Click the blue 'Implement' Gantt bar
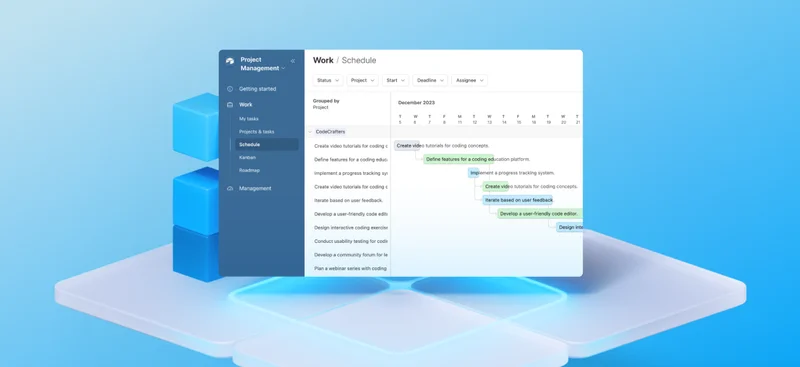Screen dimensions: 800x367 point(474,173)
